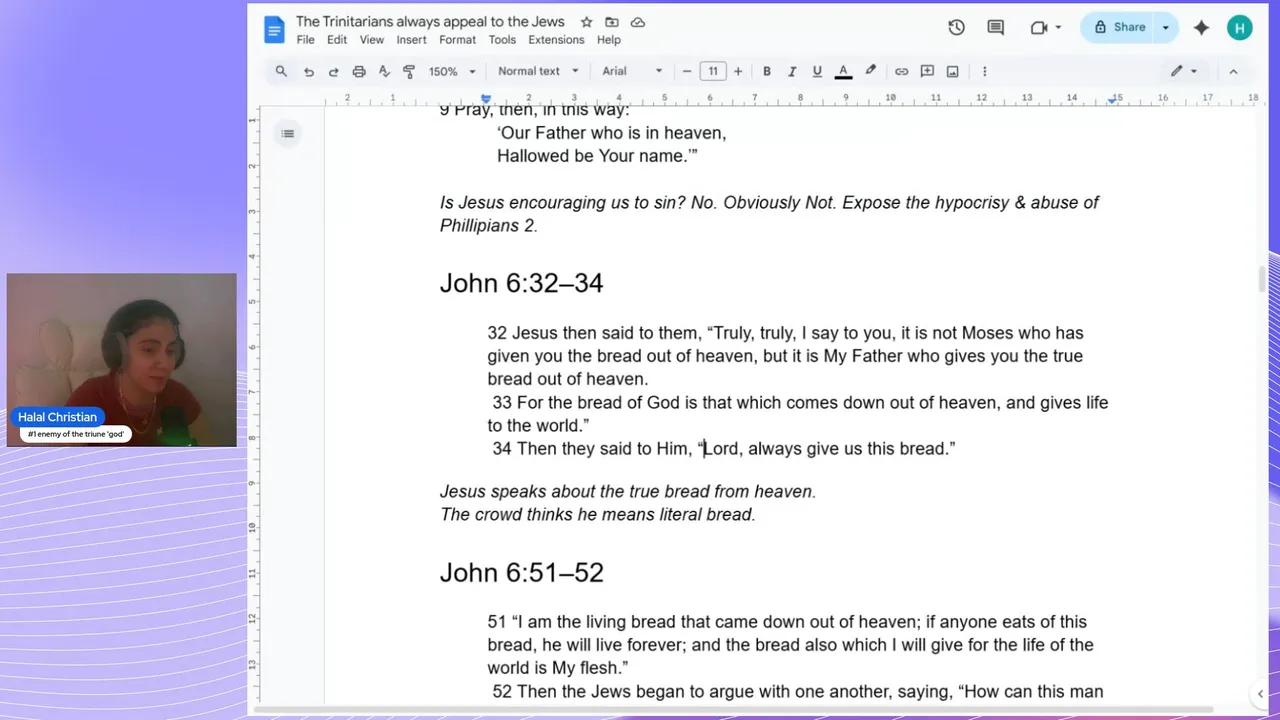1280x720 pixels.
Task: Open version history clock icon
Action: click(x=957, y=28)
